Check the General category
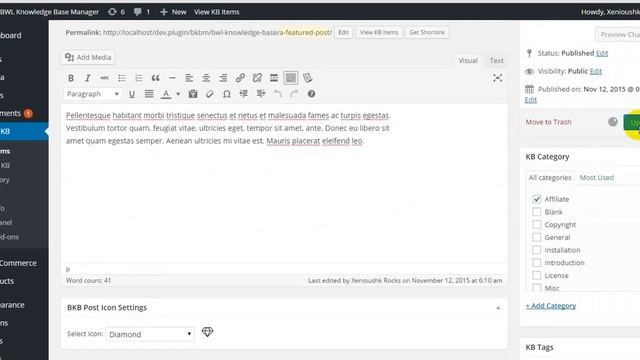The image size is (640, 360). point(536,237)
